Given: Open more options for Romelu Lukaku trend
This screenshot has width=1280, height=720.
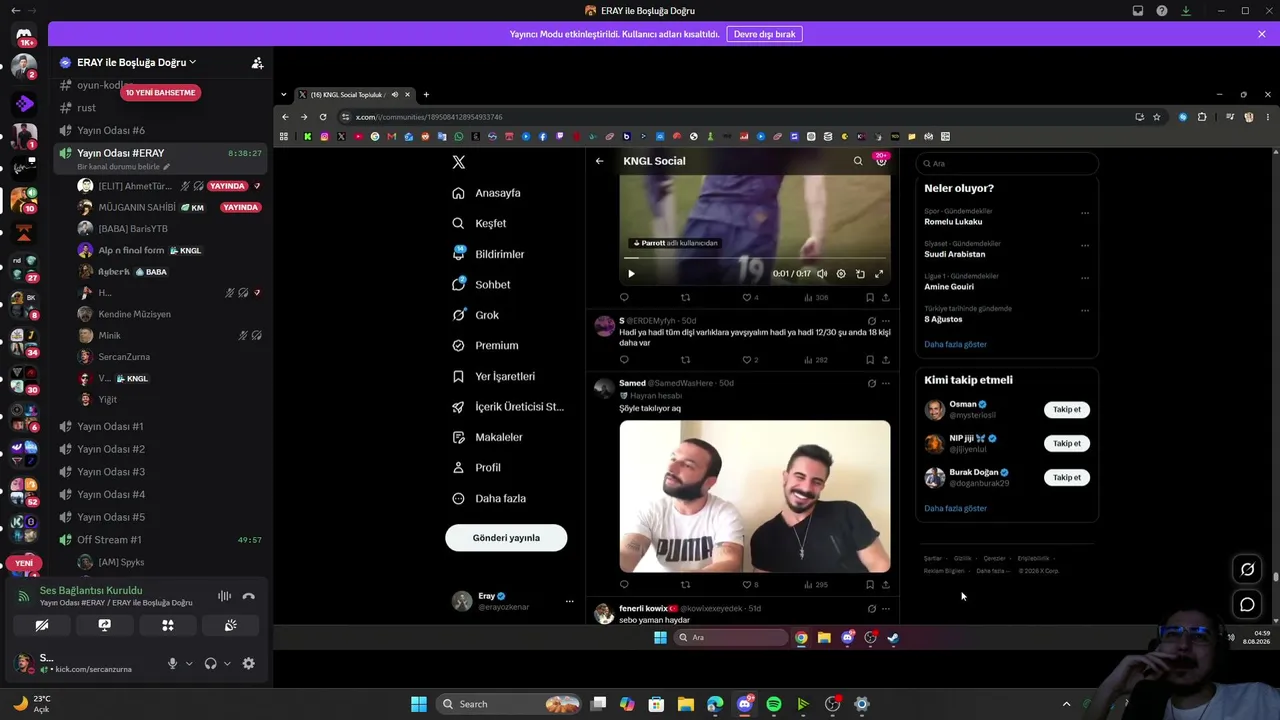Looking at the screenshot, I should (x=1085, y=213).
